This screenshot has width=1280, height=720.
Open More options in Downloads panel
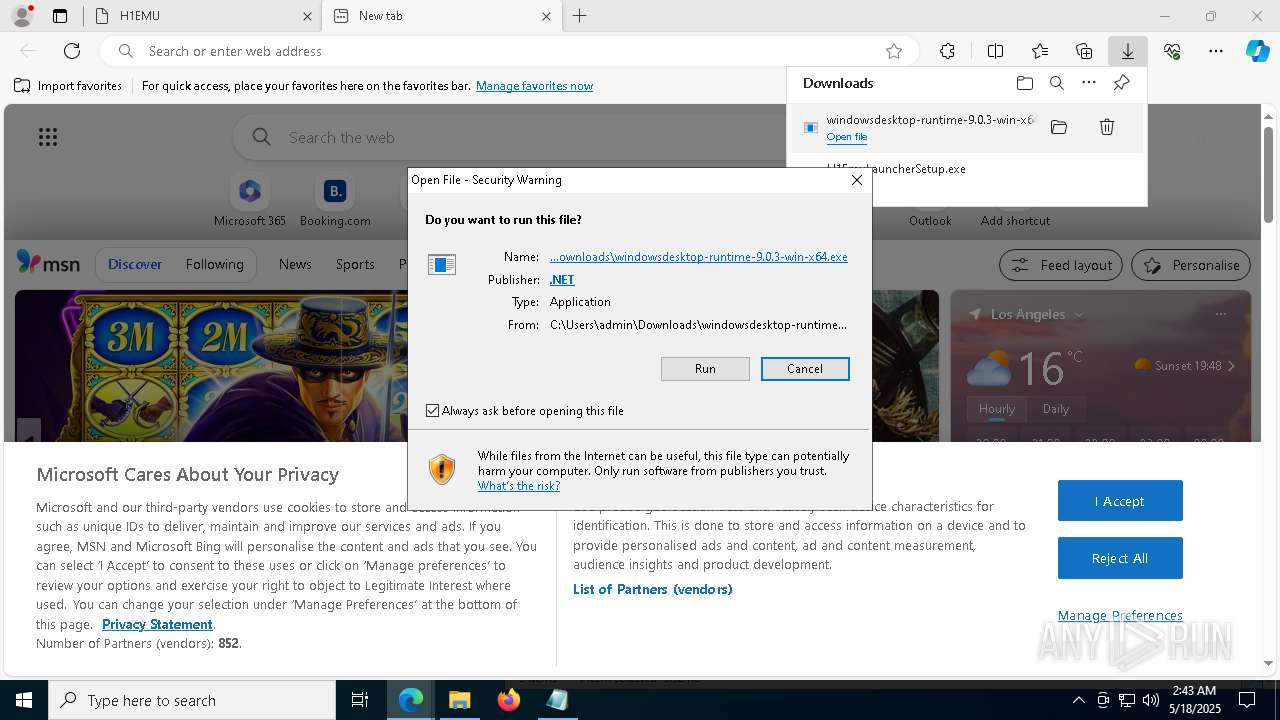click(x=1089, y=83)
